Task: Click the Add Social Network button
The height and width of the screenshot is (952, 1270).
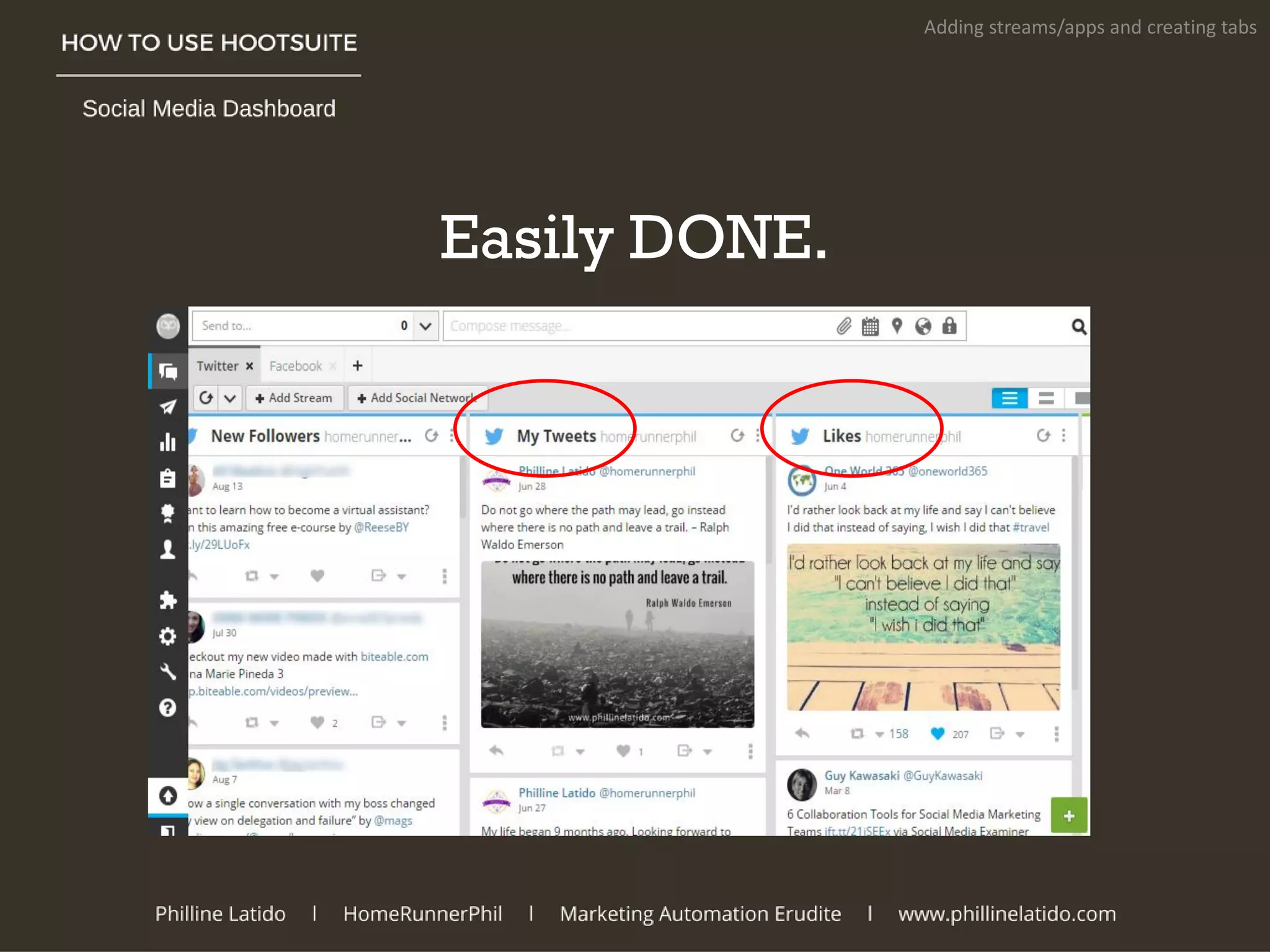Action: [417, 398]
